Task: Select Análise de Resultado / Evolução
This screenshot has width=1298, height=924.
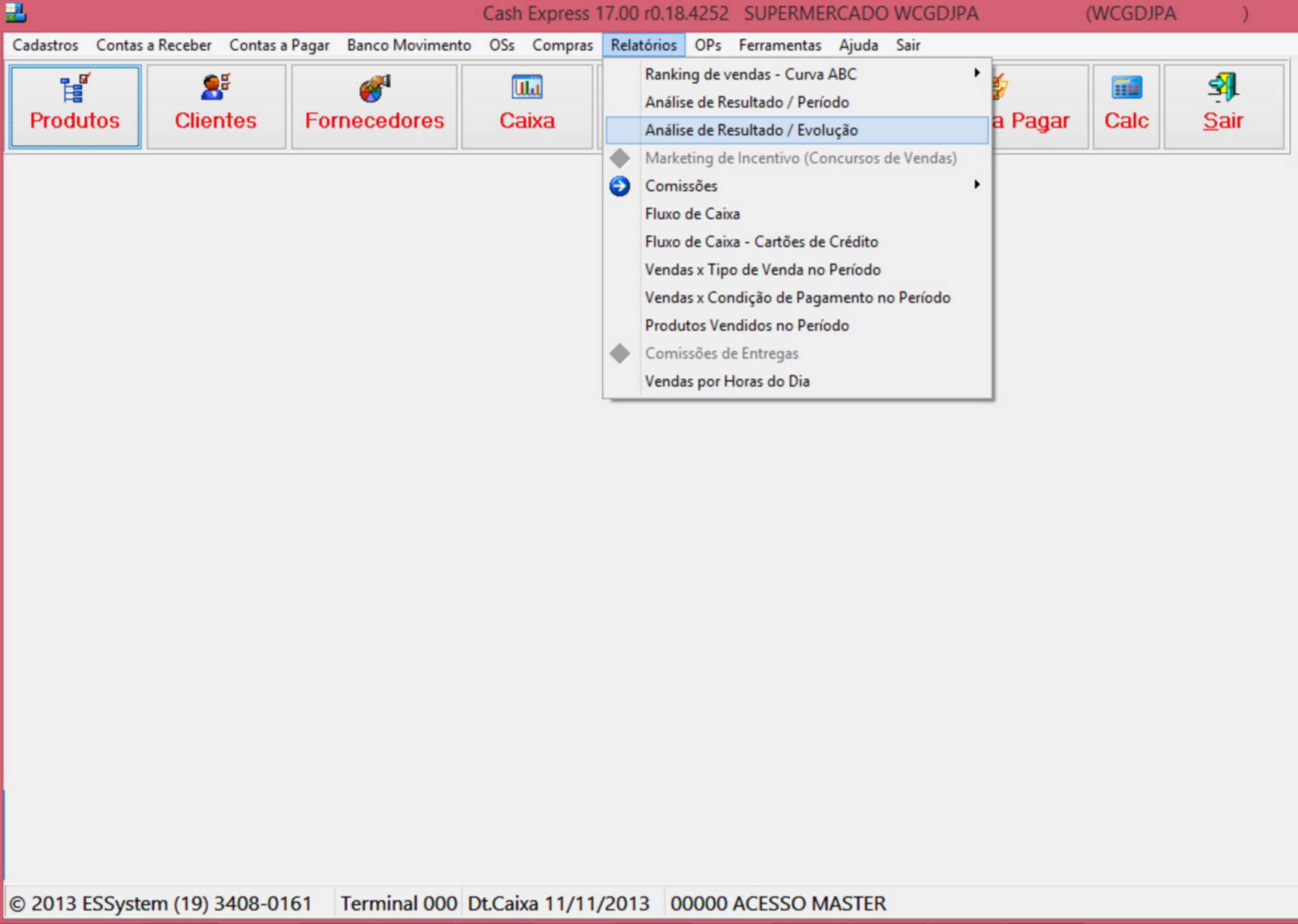Action: [x=751, y=130]
